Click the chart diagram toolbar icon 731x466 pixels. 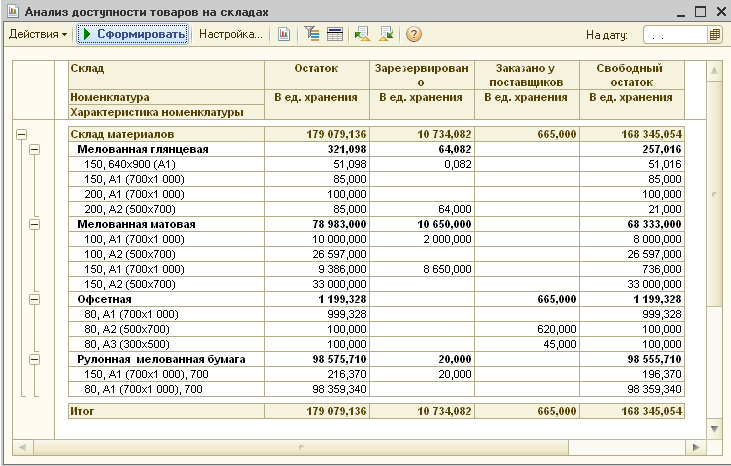pos(284,34)
